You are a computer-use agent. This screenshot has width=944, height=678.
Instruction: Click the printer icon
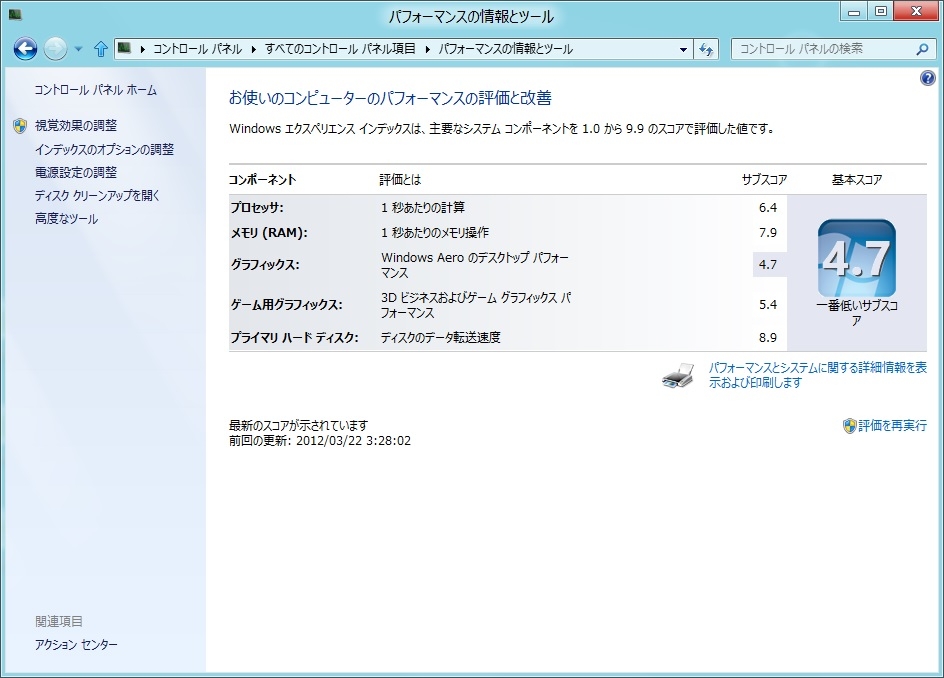click(677, 375)
